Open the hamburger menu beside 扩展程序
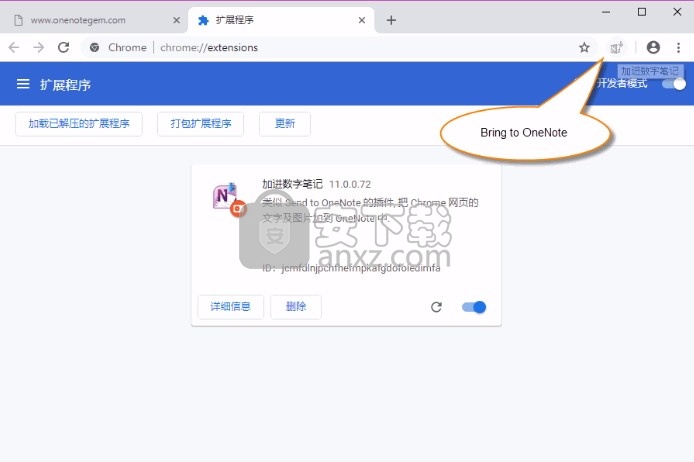Image resolution: width=694 pixels, height=462 pixels. (x=23, y=84)
